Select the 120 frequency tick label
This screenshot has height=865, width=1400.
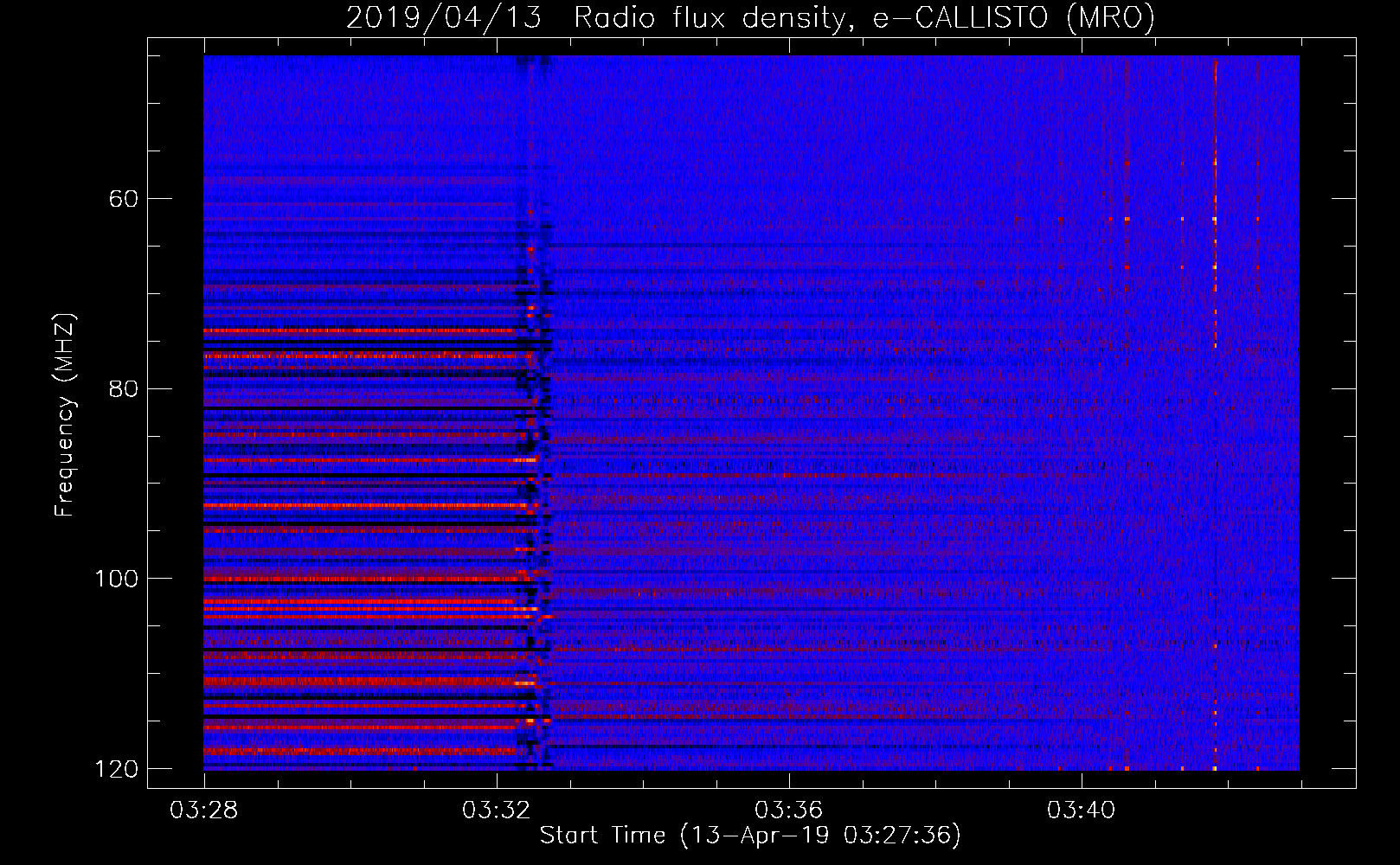tap(116, 769)
